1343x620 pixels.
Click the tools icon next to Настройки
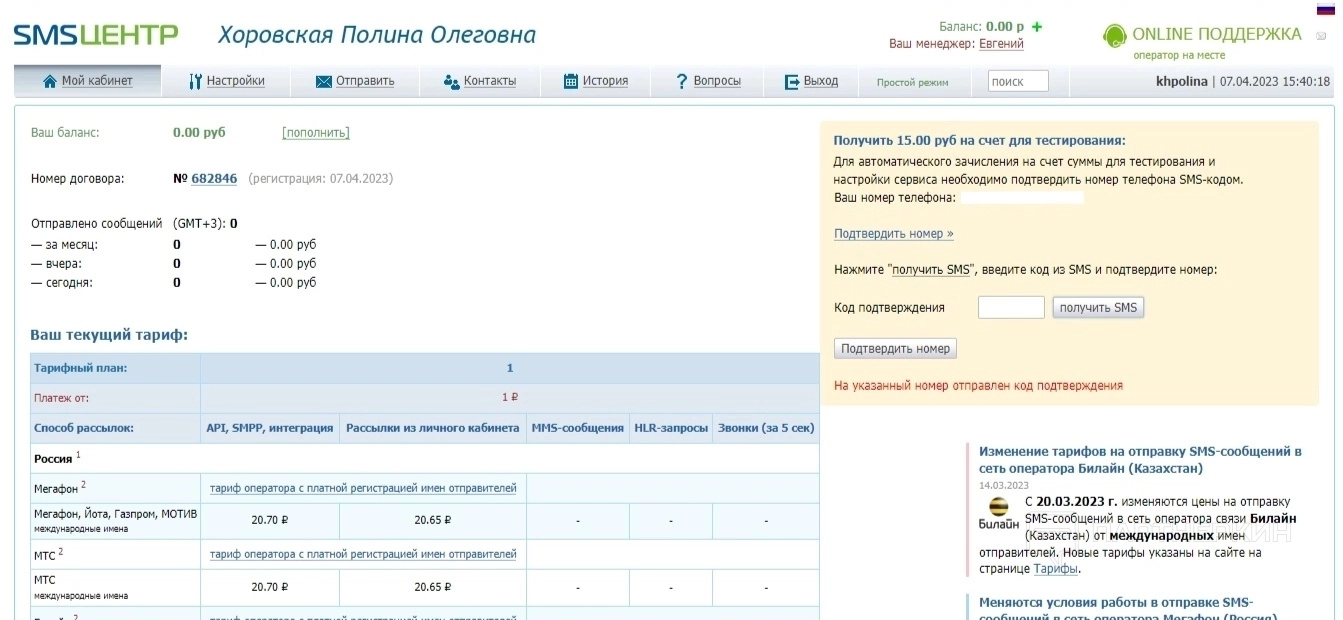click(195, 82)
